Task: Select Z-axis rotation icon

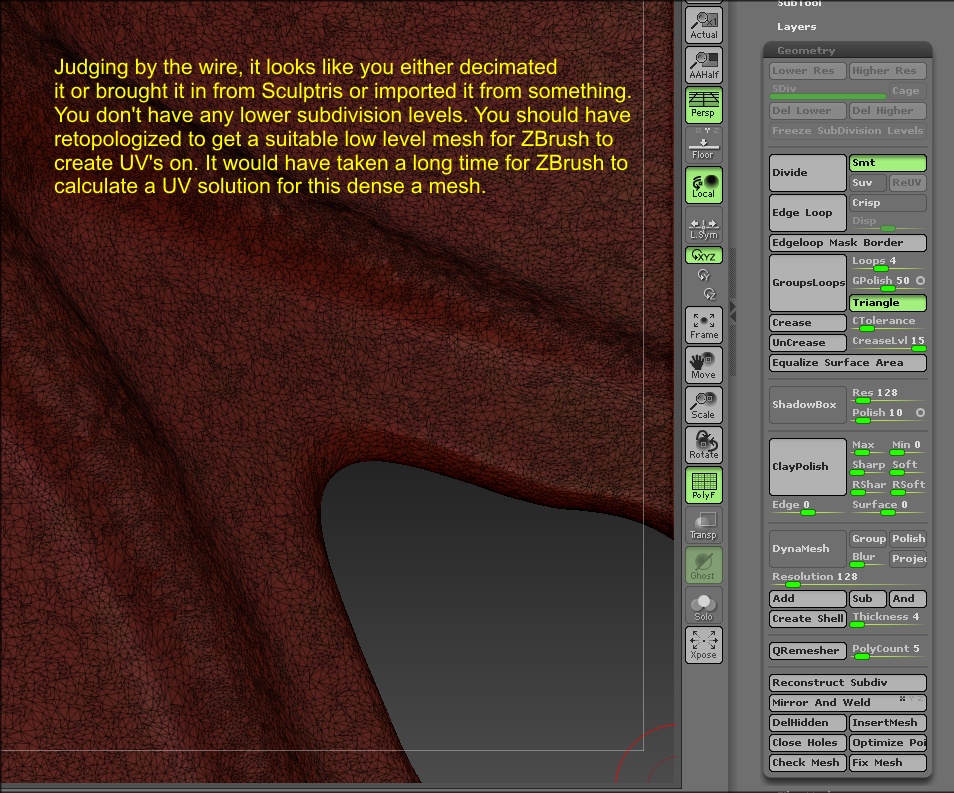Action: point(709,295)
